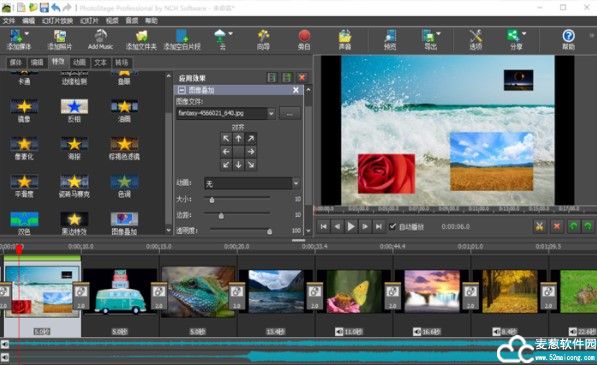Screen dimensions: 597x365
Task: Open the image file fantasy jpg dropdown
Action: (271, 113)
